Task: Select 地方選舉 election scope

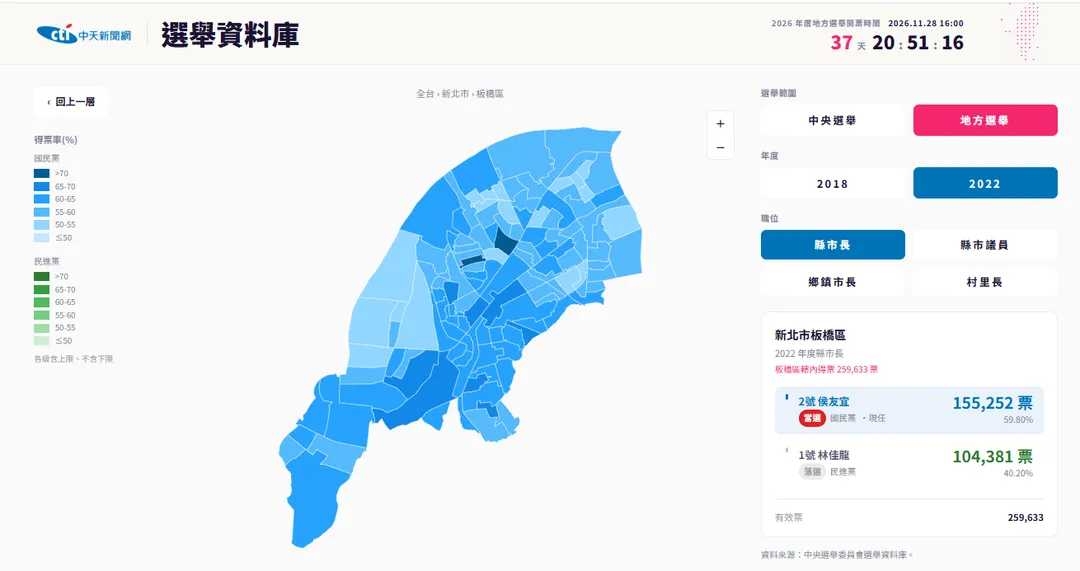Action: click(985, 121)
